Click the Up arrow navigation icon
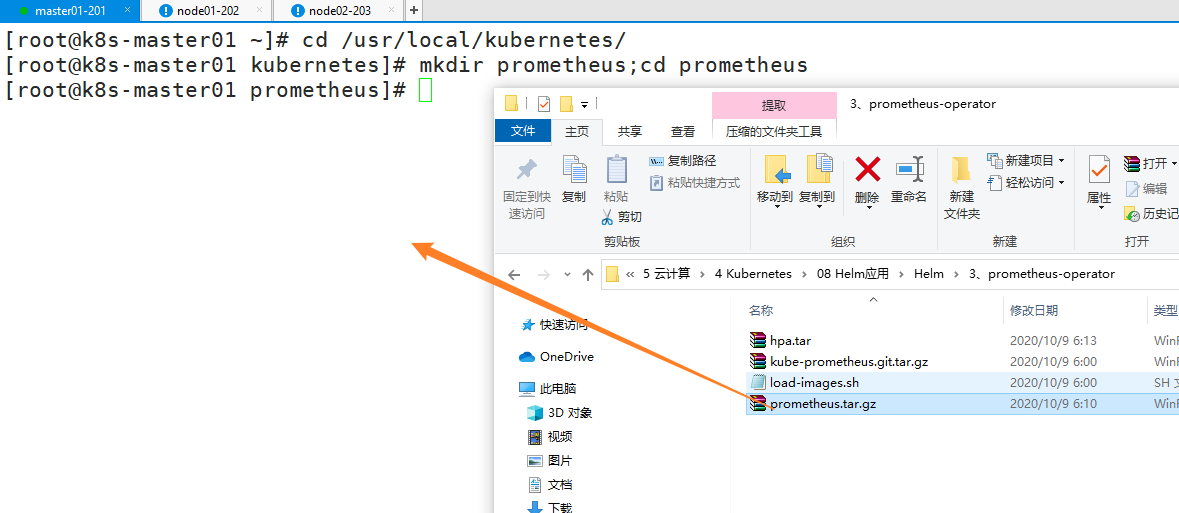Viewport: 1179px width, 513px height. (x=588, y=274)
